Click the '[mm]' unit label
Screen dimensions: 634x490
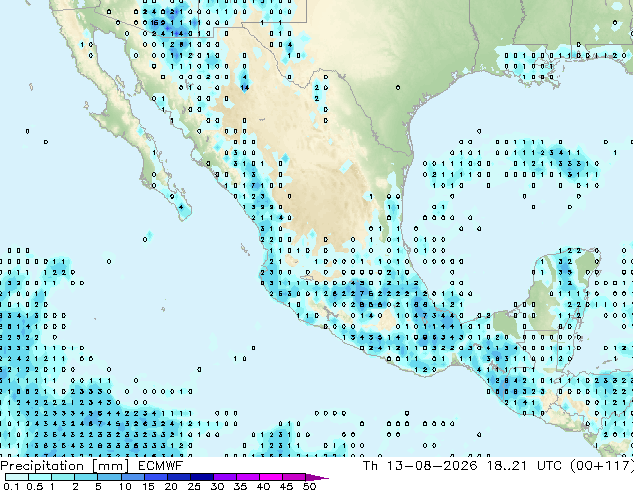click(110, 466)
